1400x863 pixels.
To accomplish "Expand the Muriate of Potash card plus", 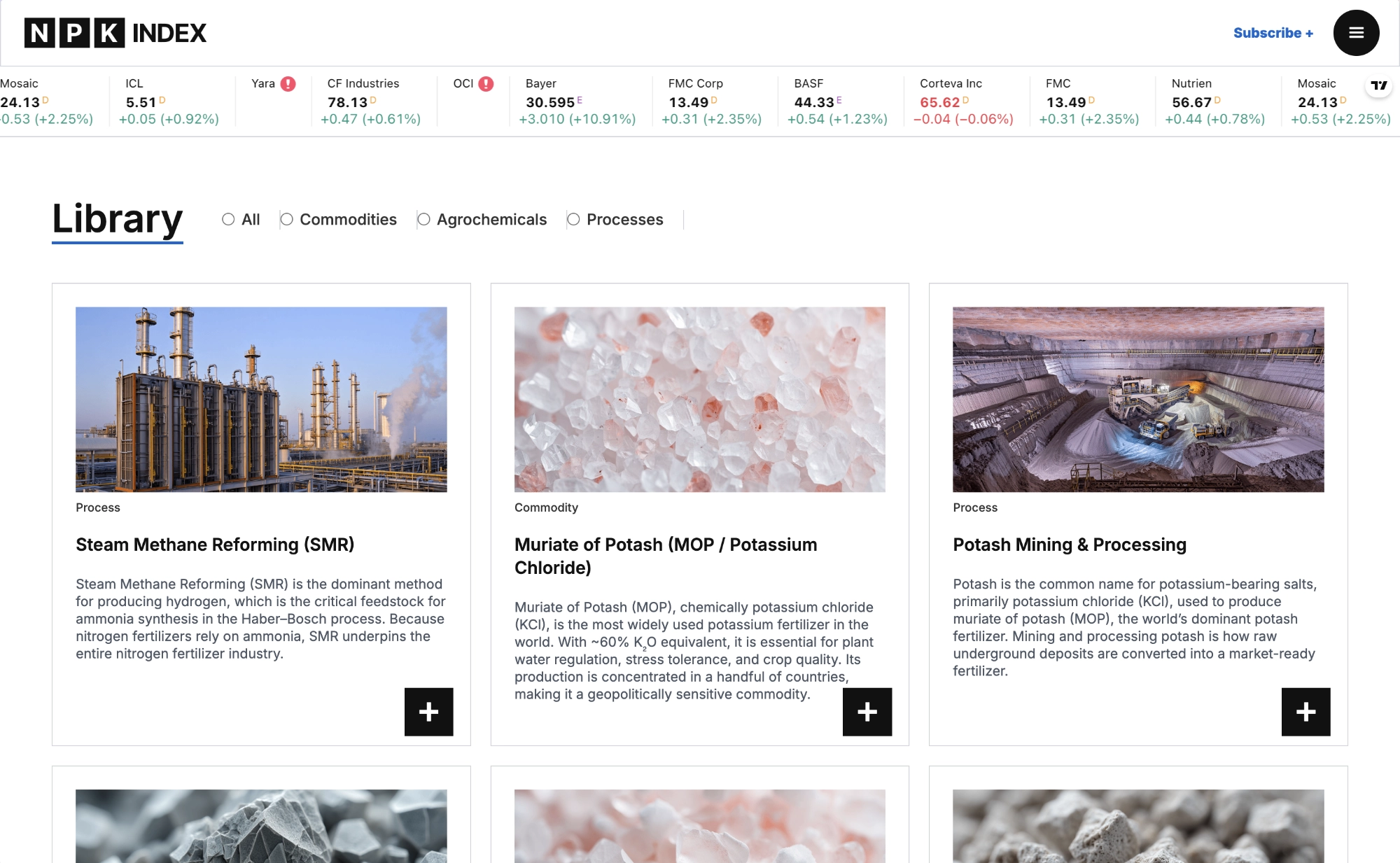I will (867, 712).
